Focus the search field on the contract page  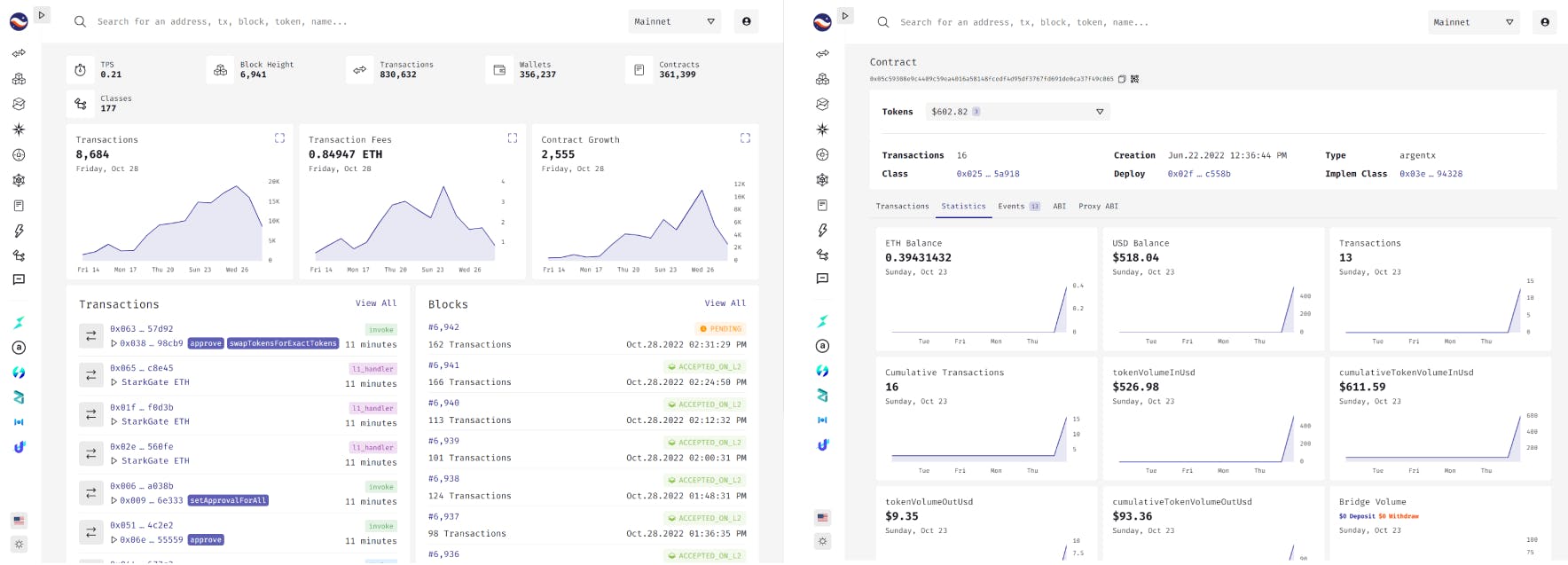[x=1024, y=22]
